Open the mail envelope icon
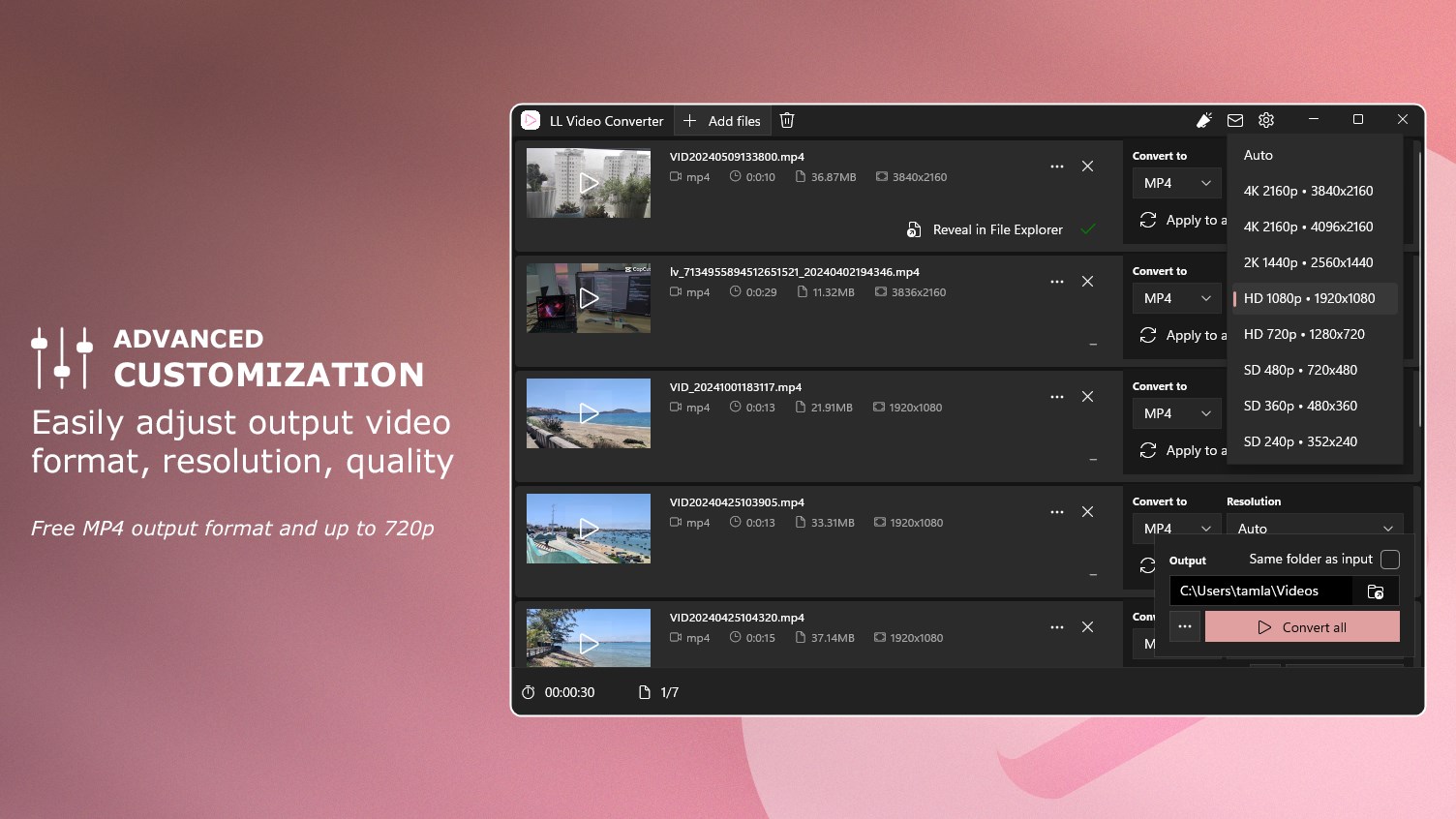 pos(1235,120)
